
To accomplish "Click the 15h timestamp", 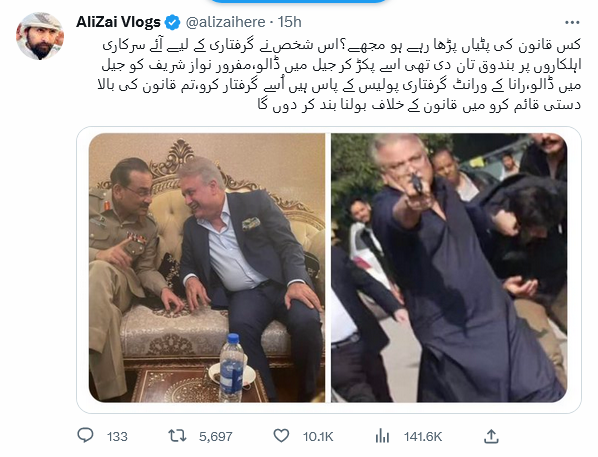I will point(289,22).
